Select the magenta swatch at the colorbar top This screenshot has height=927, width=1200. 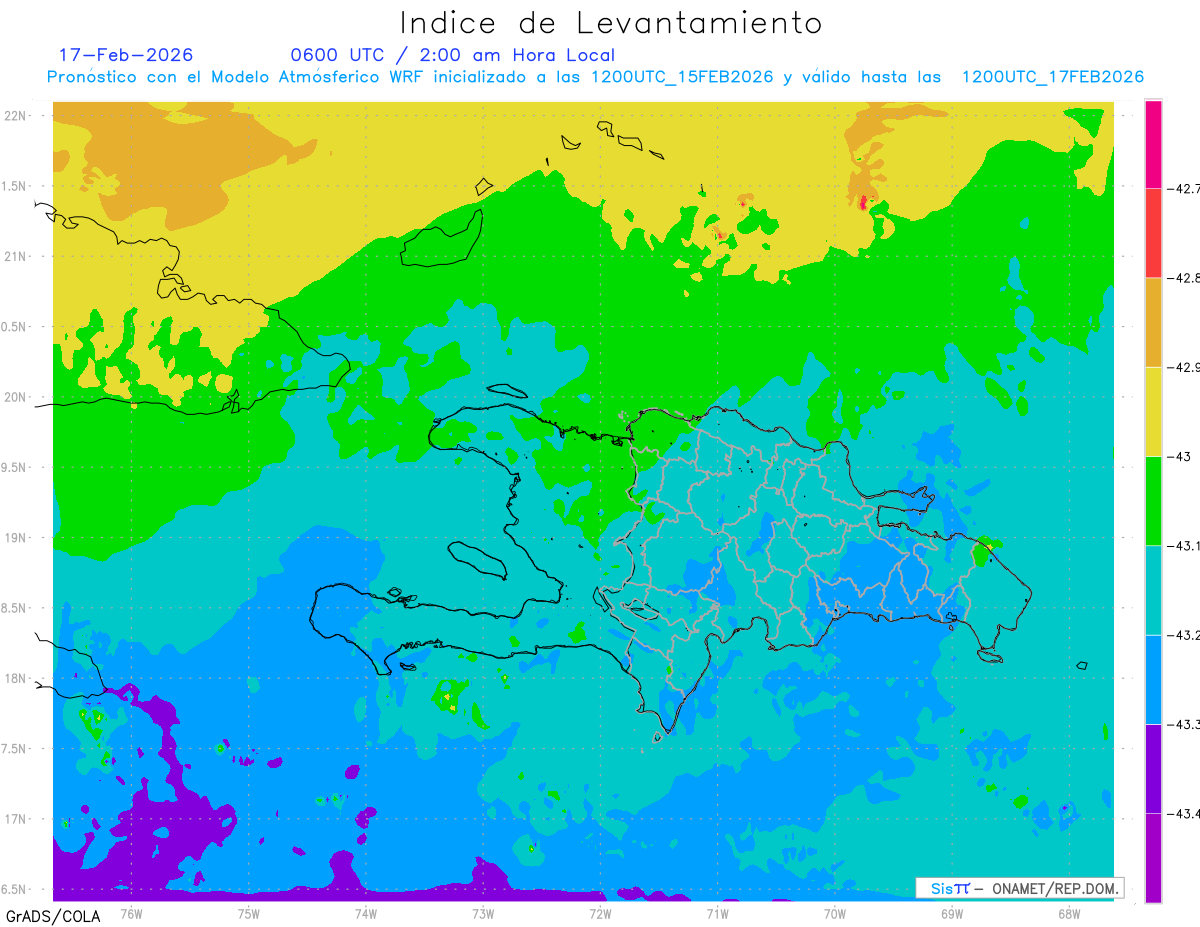tap(1153, 144)
